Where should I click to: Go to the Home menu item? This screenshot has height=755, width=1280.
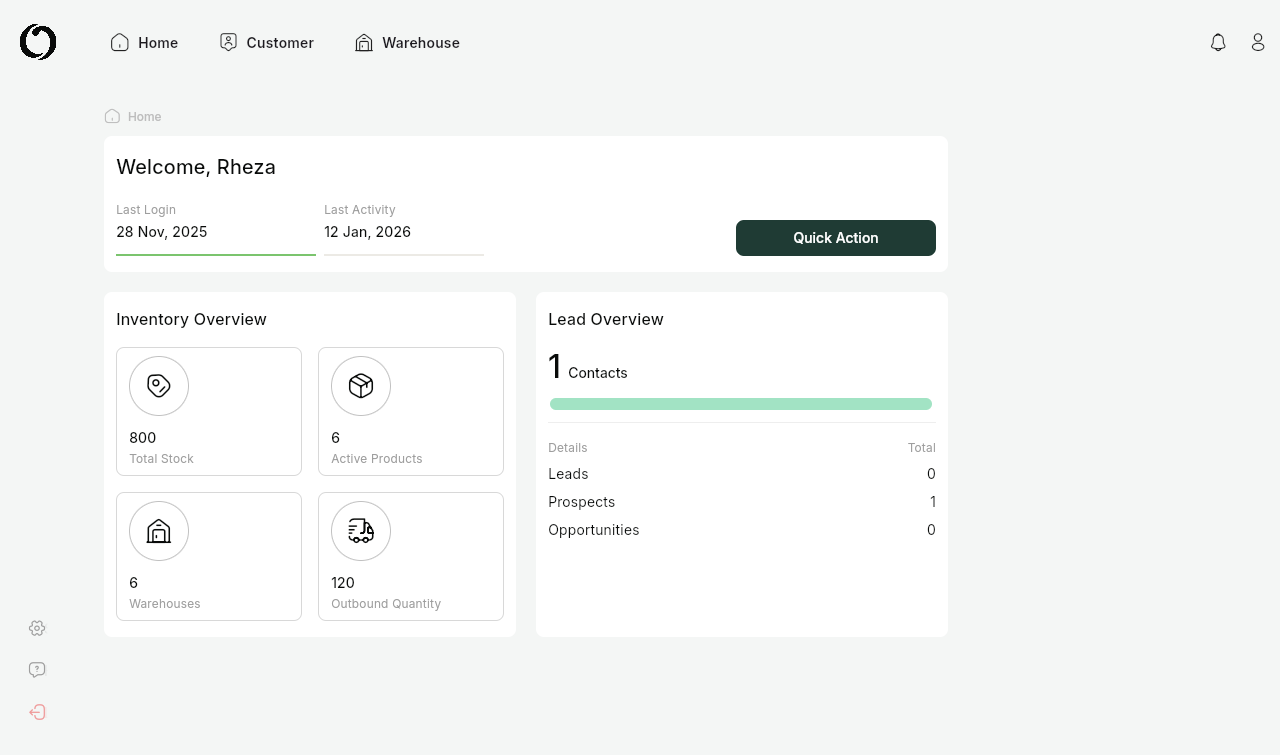[144, 43]
